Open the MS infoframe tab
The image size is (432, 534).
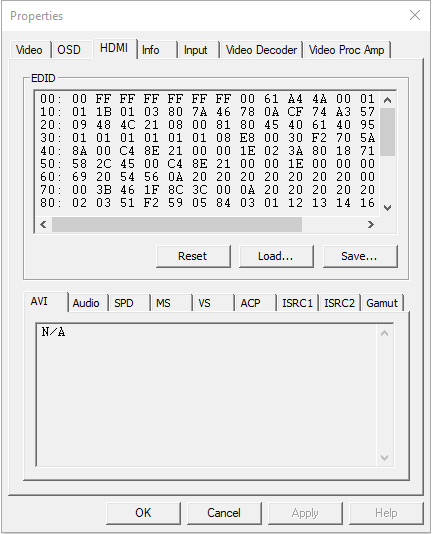tap(172, 303)
